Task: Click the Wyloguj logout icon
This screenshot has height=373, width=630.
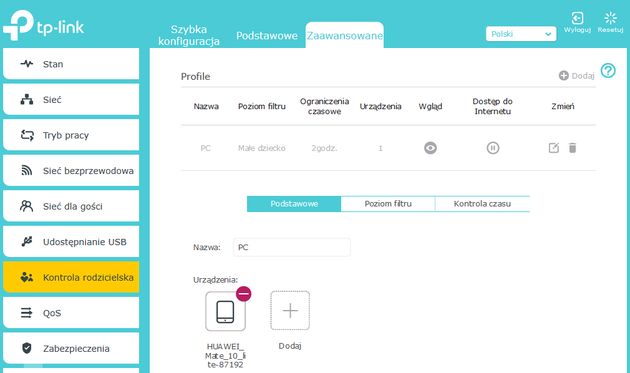Action: 577,18
